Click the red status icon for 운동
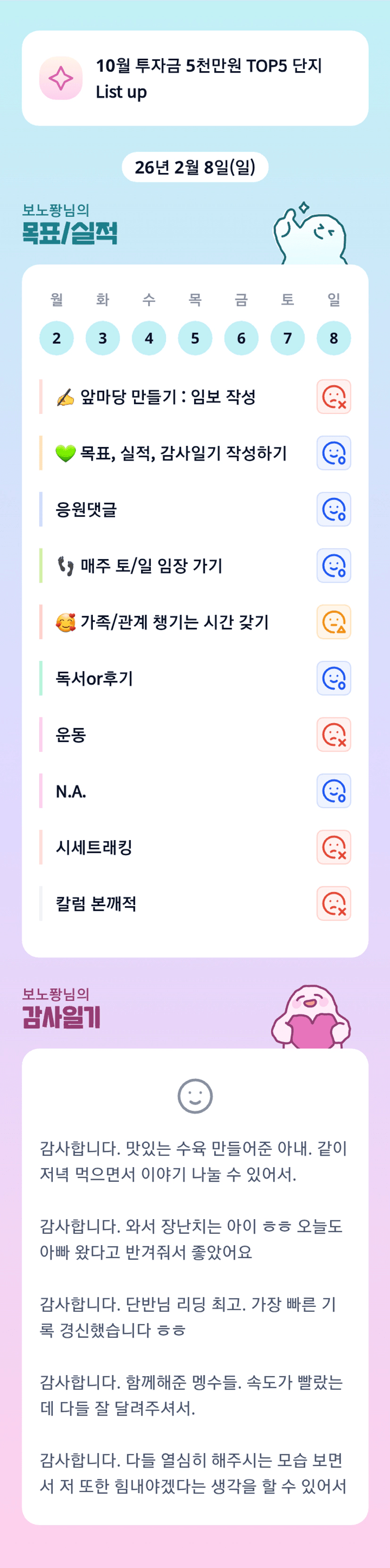390x1568 pixels. [333, 734]
